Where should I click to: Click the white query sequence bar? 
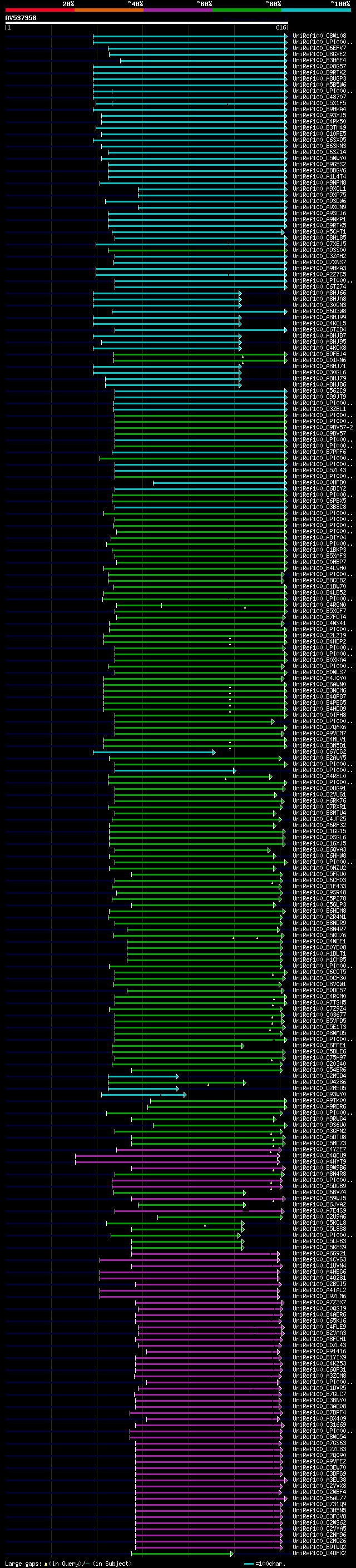[147, 22]
